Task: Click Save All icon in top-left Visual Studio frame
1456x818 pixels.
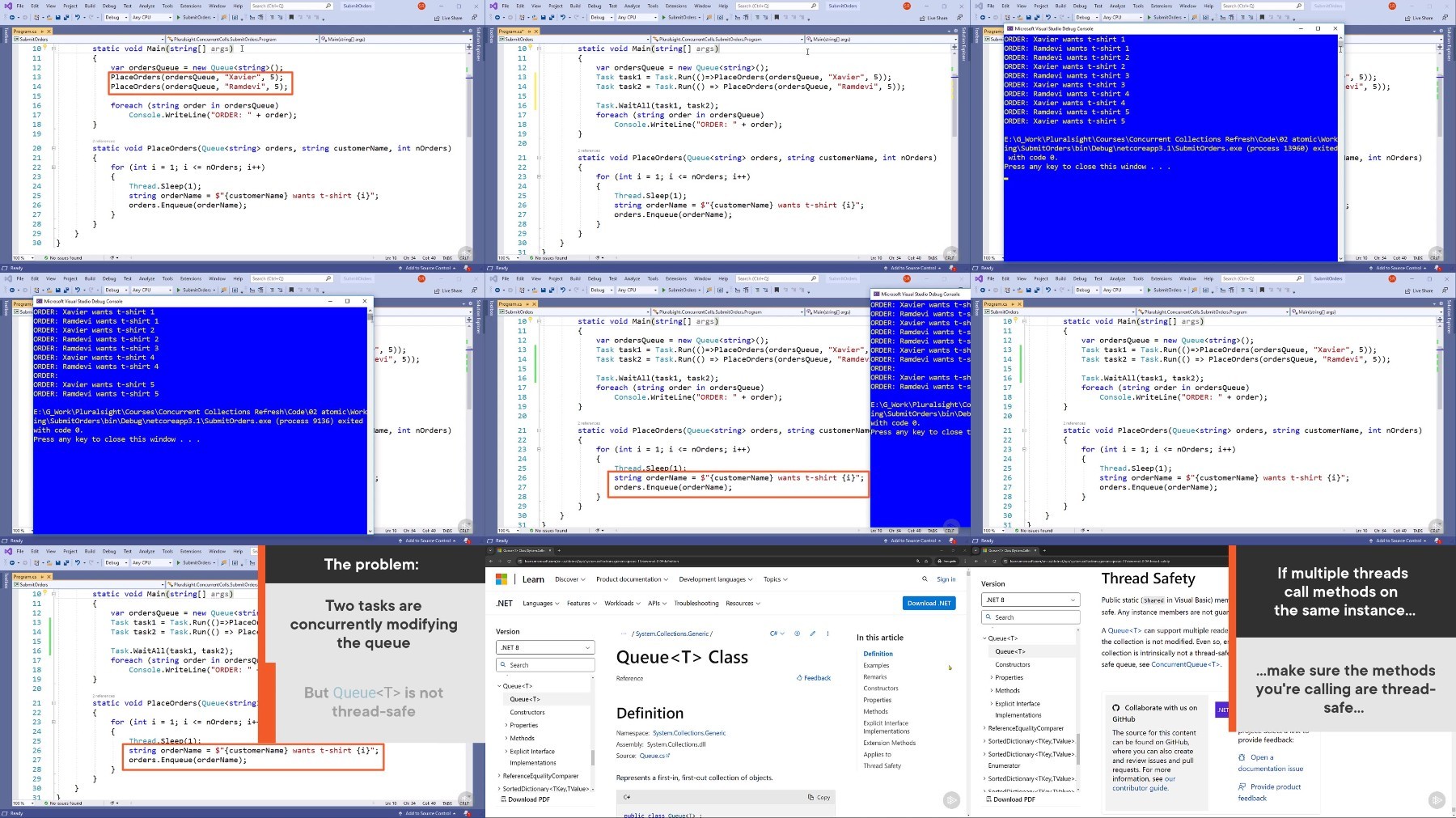Action: point(66,17)
